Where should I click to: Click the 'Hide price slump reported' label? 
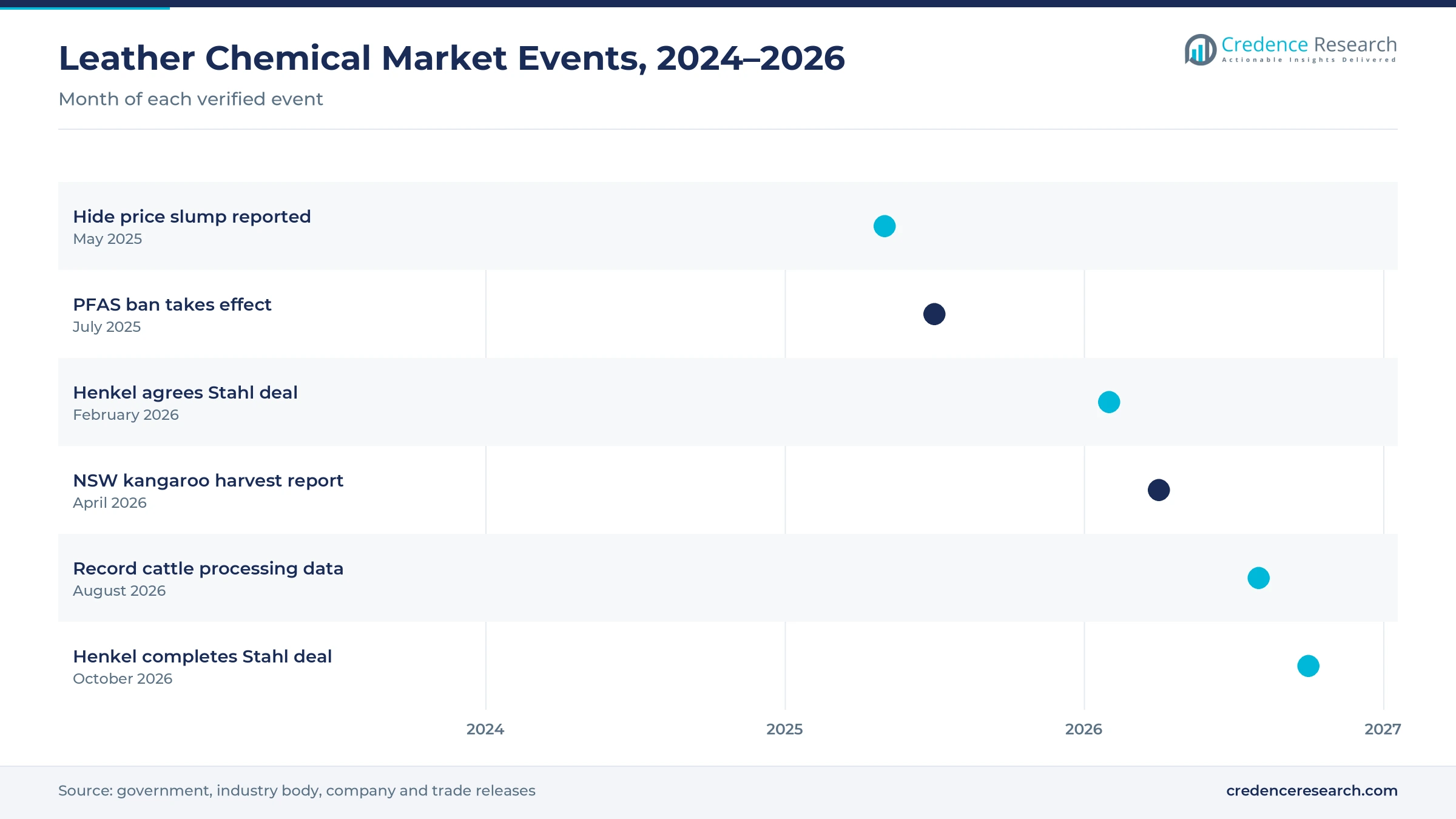[x=192, y=217]
